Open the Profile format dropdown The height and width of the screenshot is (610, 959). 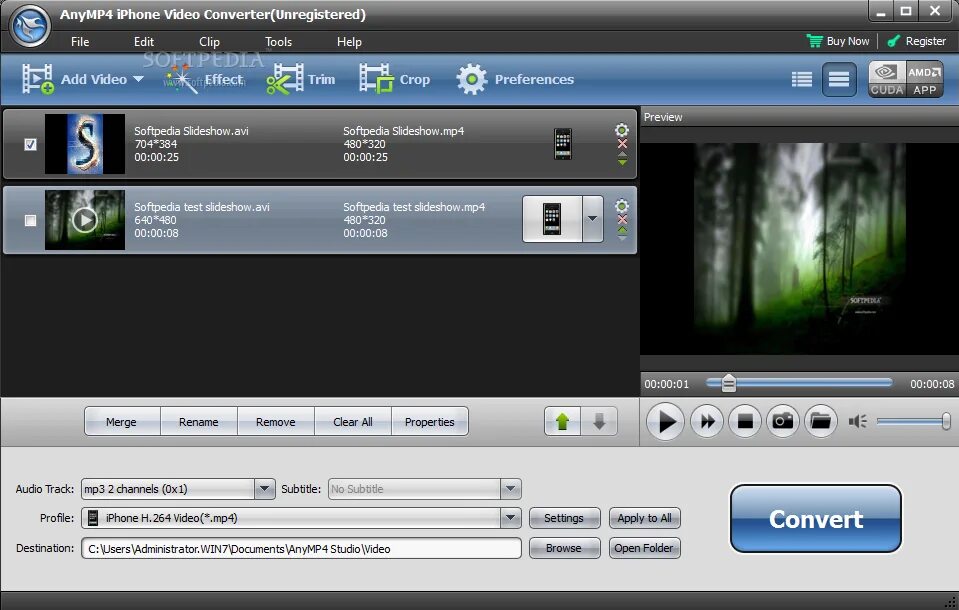click(x=511, y=518)
